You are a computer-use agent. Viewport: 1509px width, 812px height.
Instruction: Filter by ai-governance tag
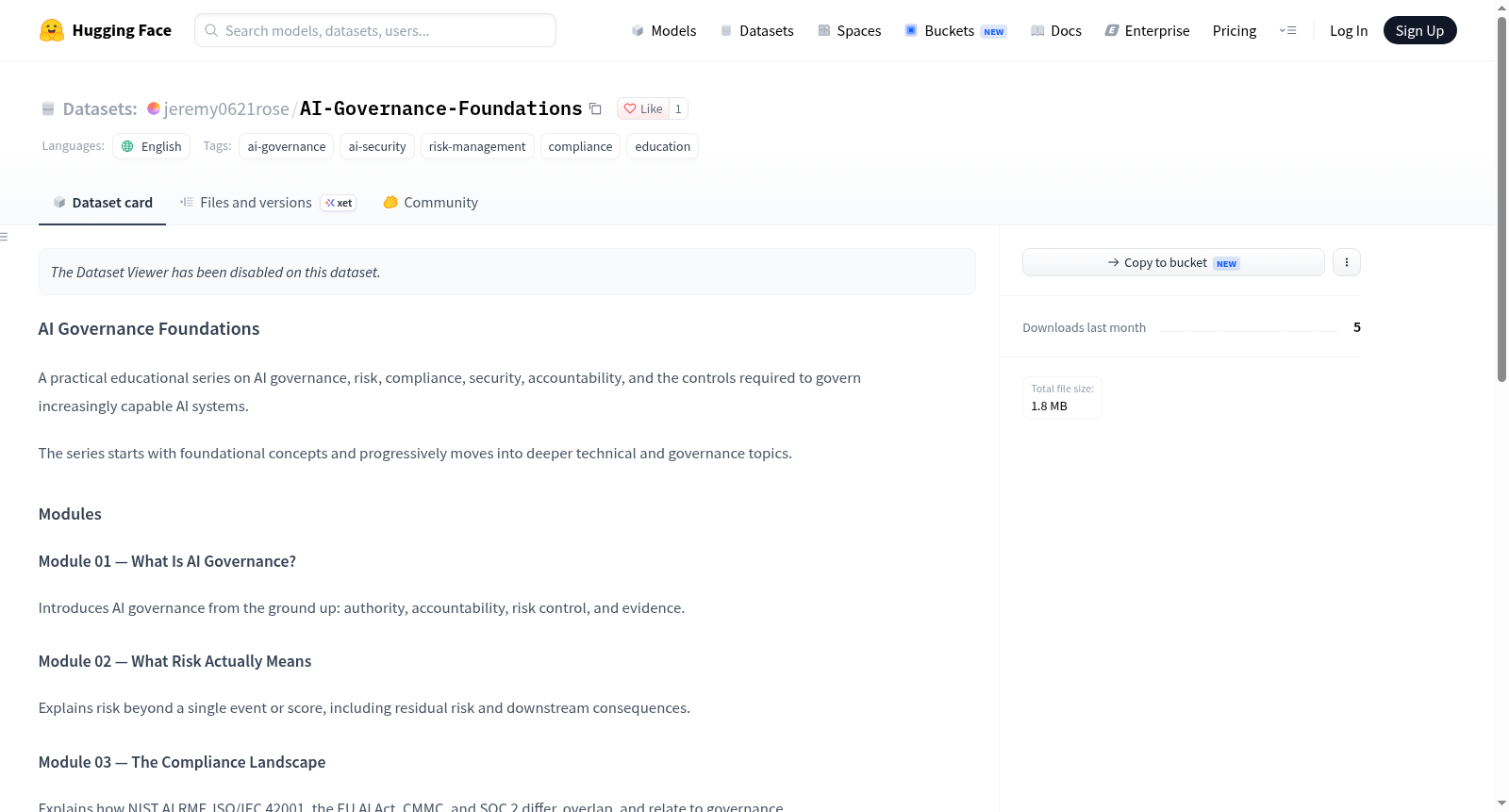click(x=287, y=146)
